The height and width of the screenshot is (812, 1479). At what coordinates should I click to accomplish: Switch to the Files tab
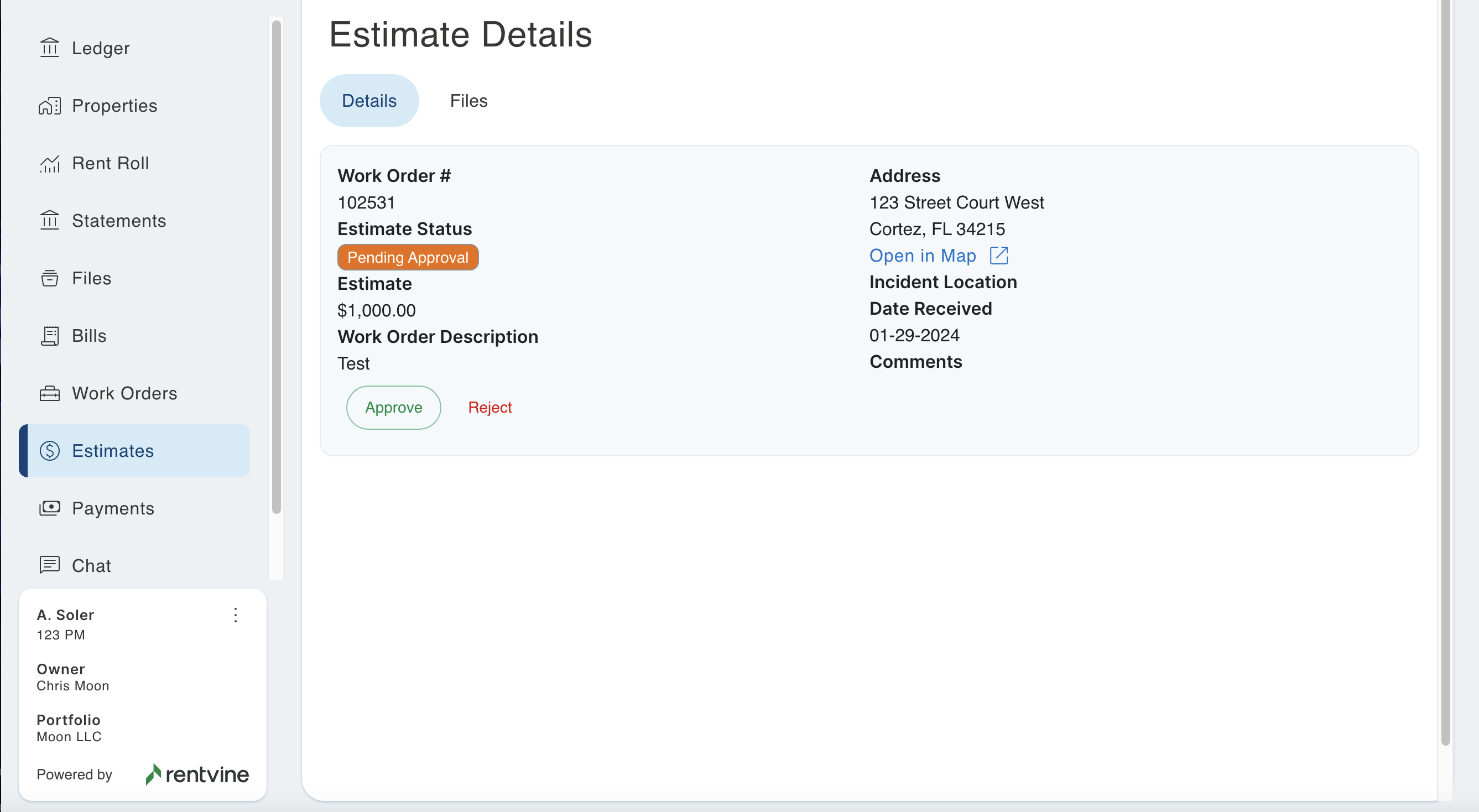pos(468,101)
